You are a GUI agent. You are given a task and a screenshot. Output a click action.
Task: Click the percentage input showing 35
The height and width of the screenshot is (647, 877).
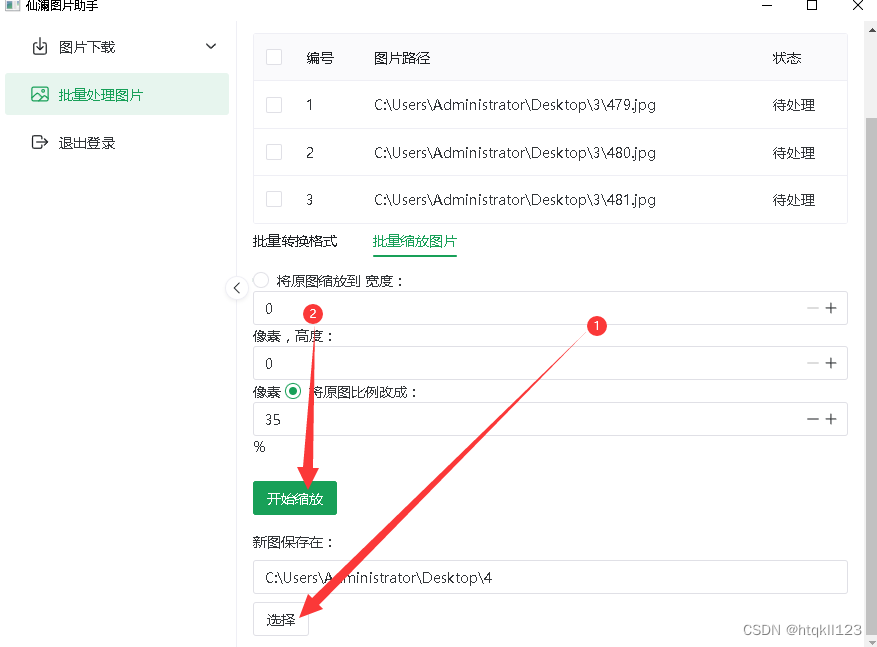(550, 419)
